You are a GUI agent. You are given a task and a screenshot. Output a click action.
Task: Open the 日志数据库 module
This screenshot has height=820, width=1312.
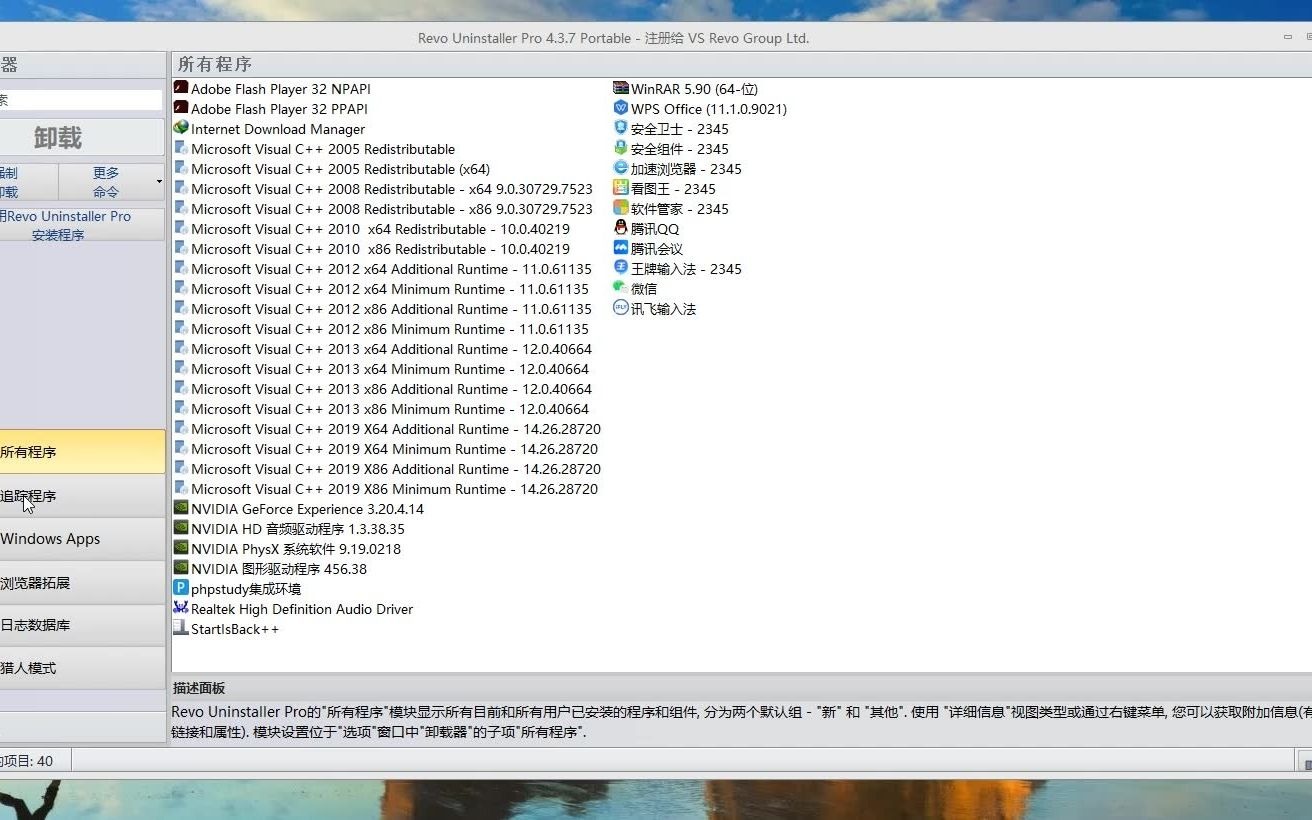[82, 625]
